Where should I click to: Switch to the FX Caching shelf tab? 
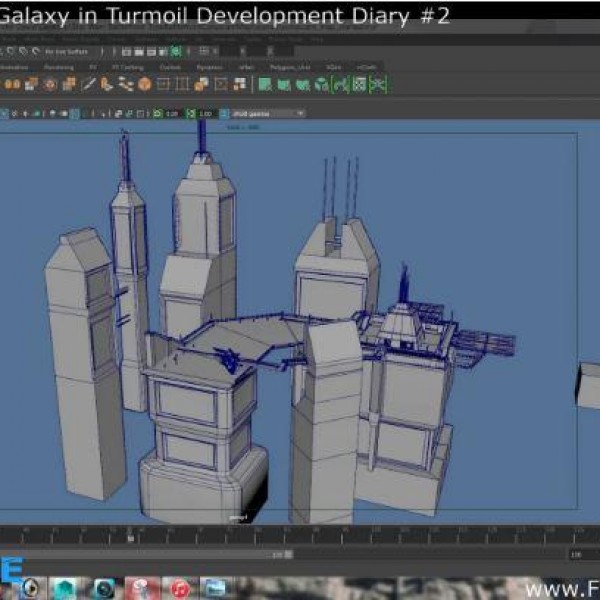click(129, 68)
